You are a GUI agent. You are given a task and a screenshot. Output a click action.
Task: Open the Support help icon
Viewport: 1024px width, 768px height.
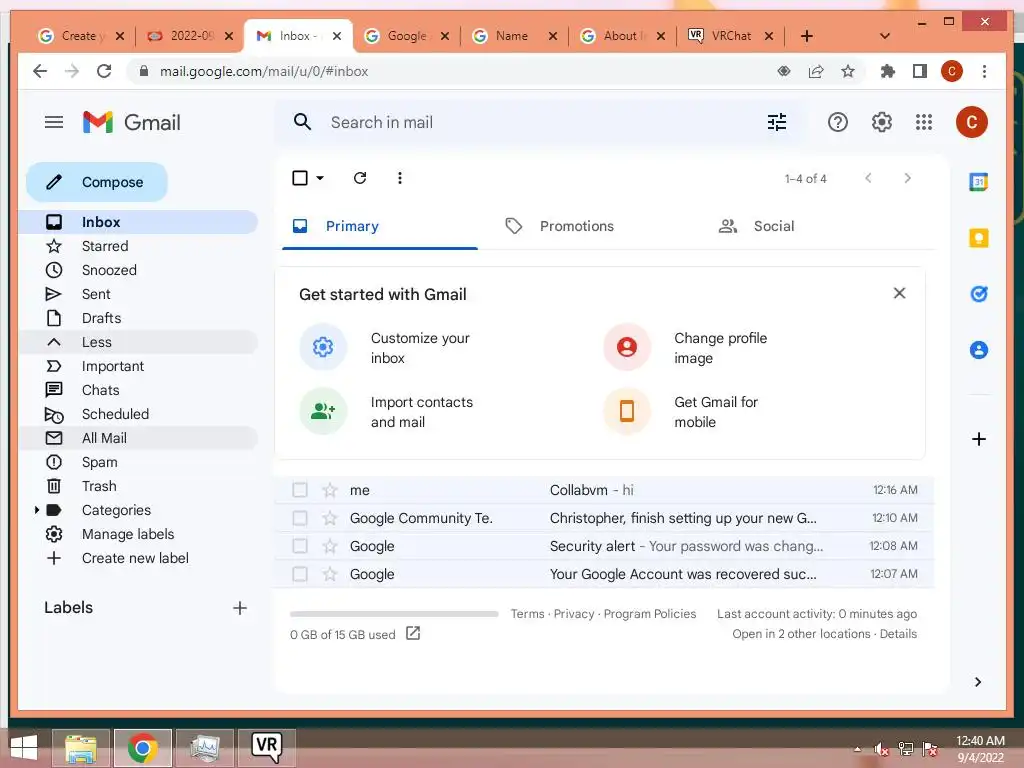pyautogui.click(x=837, y=122)
